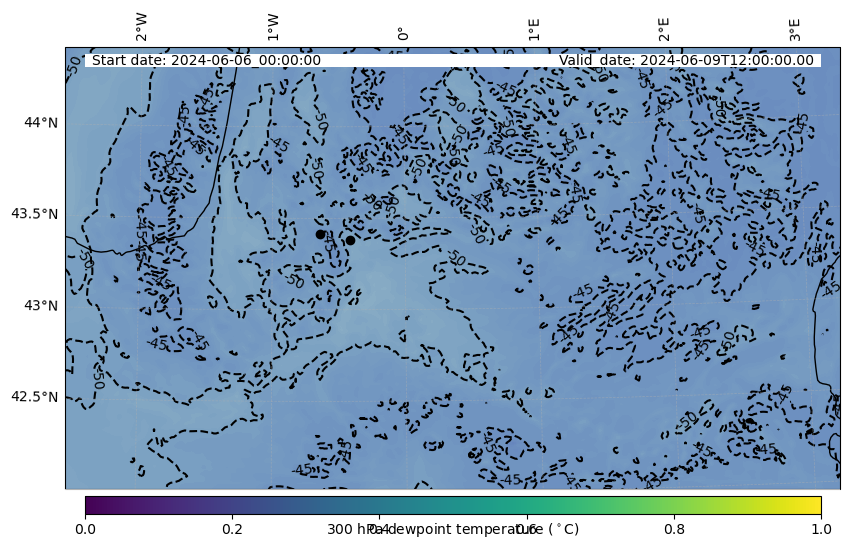Viewport: 850px width, 557px height.
Task: Click the 1.0 colorbar tick label
Action: click(x=821, y=528)
